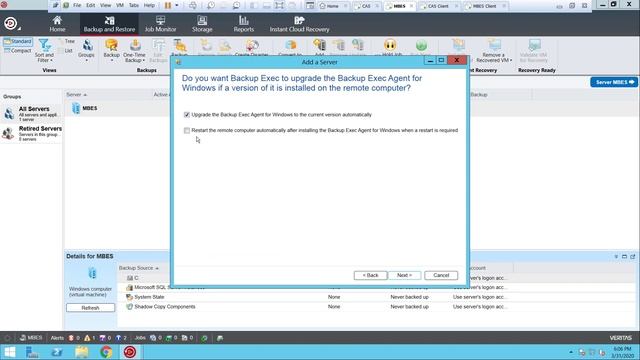
Task: Click the Refresh button in Details pane
Action: [90, 308]
